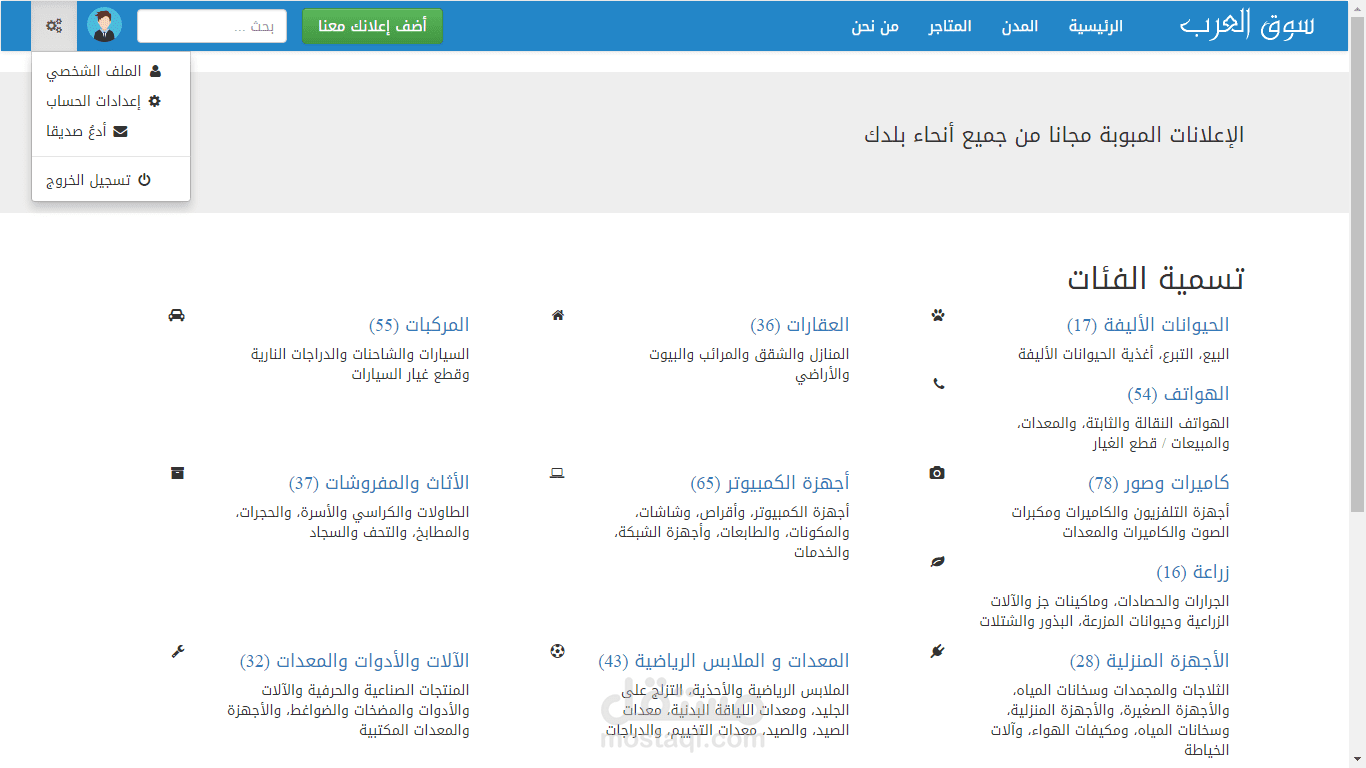1366x768 pixels.
Task: Open الحيوانات الأليفة (17) category
Action: point(1148,325)
